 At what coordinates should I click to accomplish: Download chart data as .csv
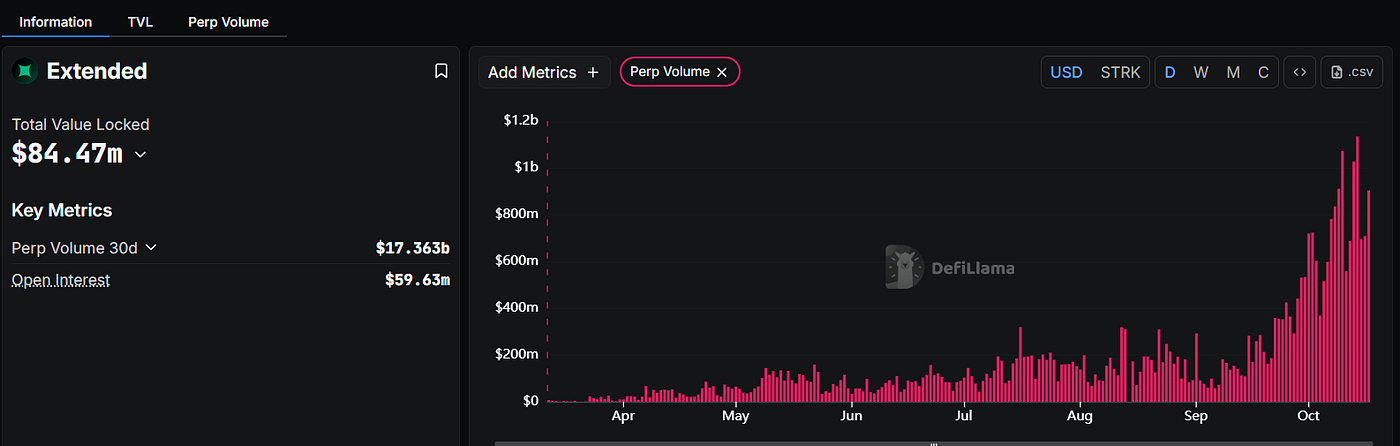(x=1352, y=72)
